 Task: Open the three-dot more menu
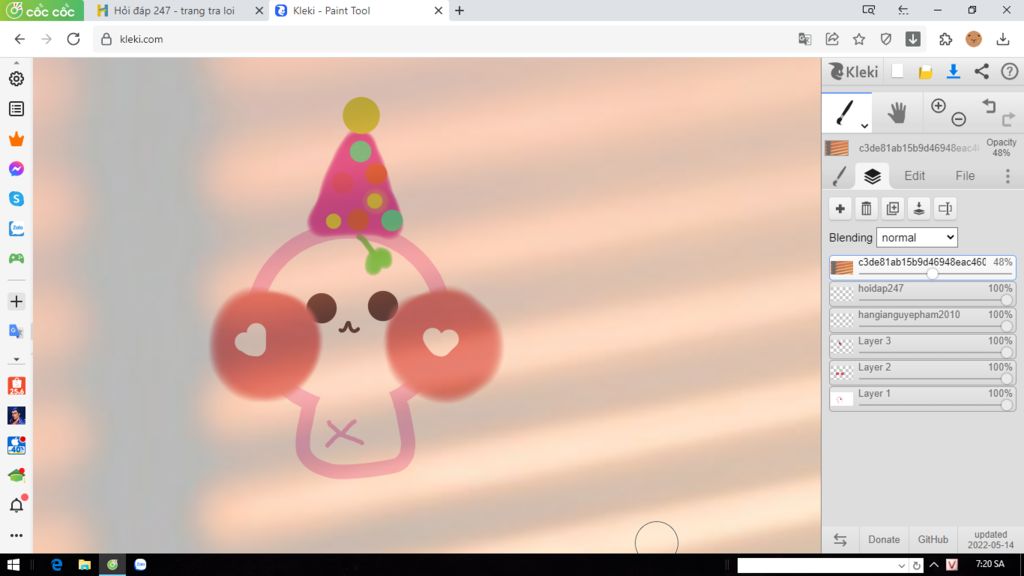pyautogui.click(x=1008, y=176)
